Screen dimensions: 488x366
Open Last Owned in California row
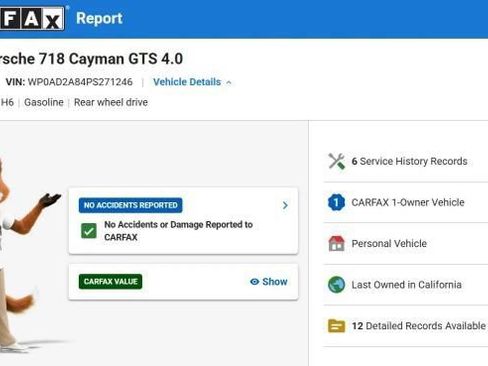[x=406, y=285]
